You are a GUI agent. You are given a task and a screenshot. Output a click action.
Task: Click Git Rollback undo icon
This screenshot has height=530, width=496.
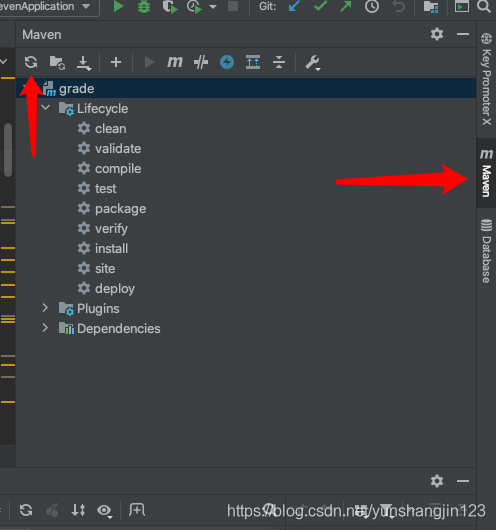click(x=399, y=6)
